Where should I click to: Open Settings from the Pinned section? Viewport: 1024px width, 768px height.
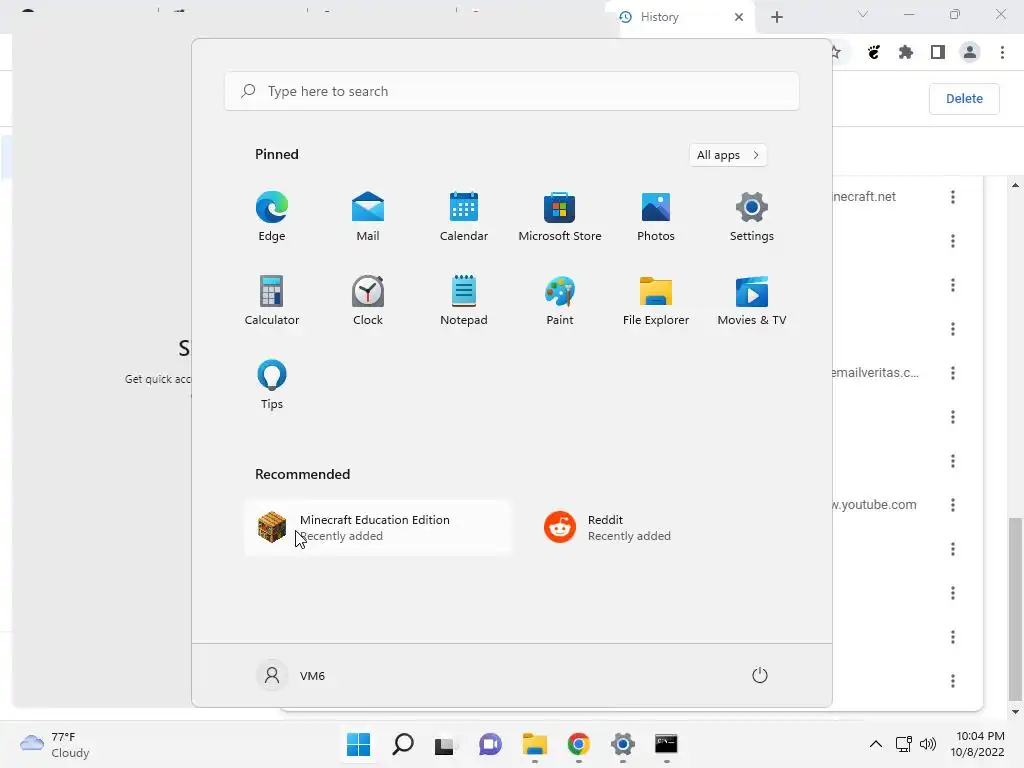(752, 217)
